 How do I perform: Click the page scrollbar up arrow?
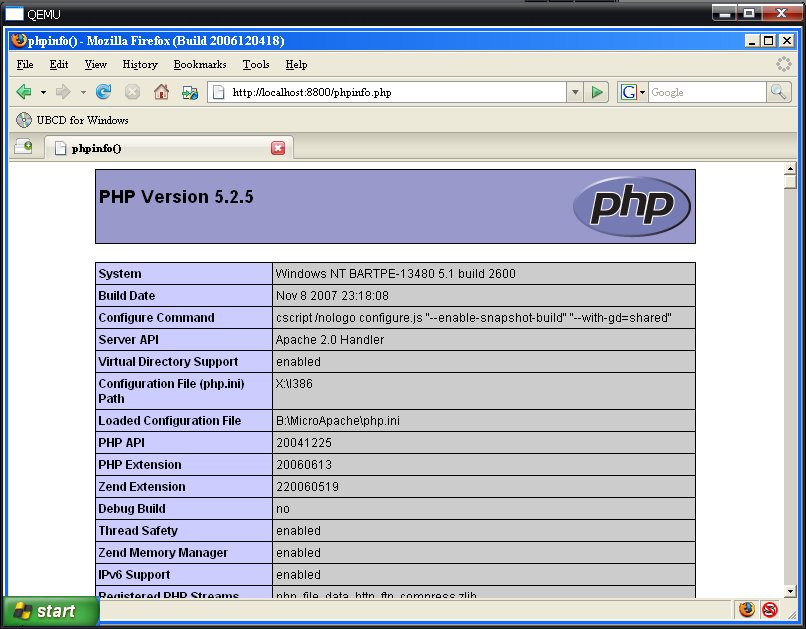790,169
